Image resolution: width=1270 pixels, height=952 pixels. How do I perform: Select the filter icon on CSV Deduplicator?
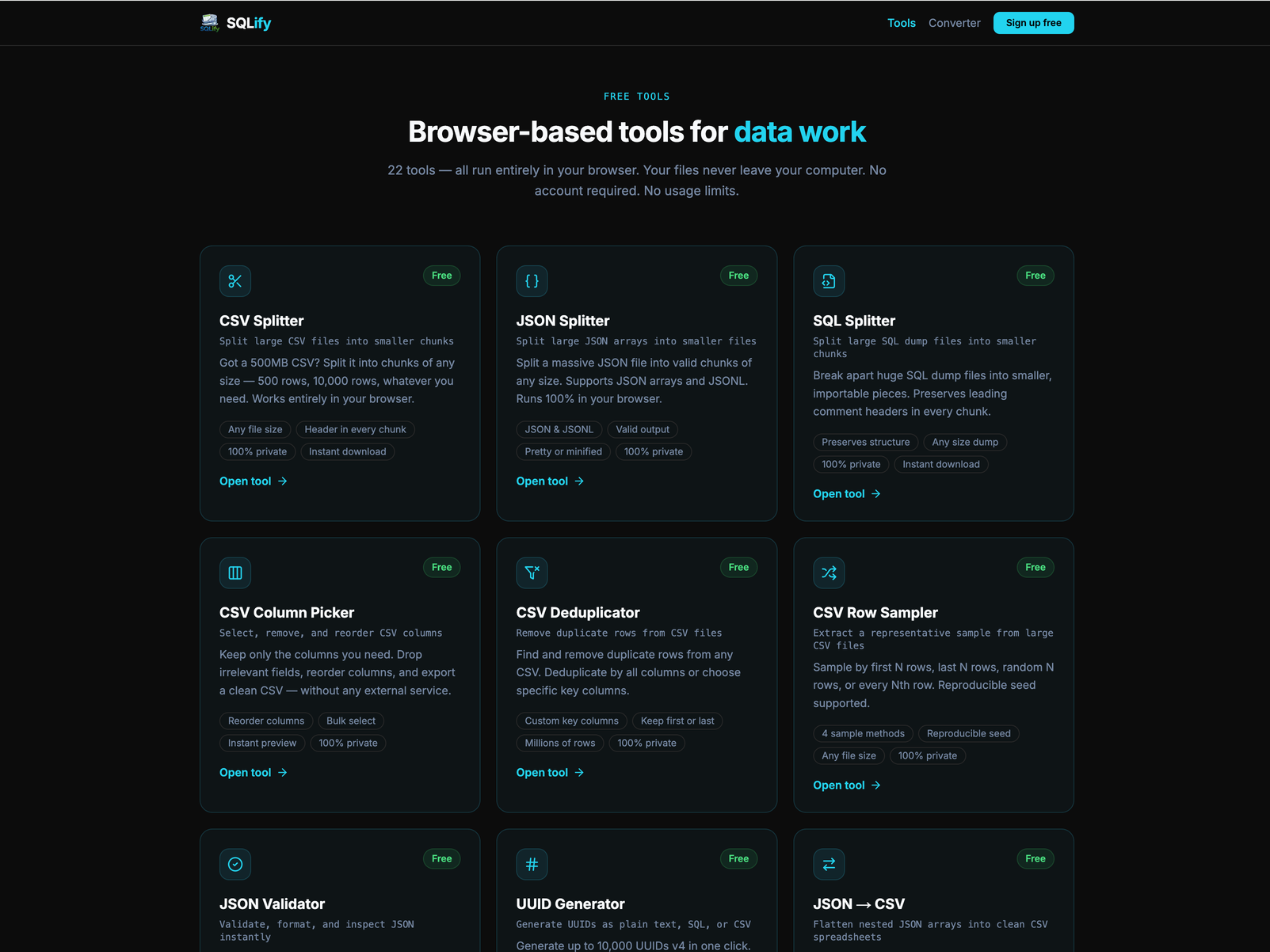click(532, 573)
